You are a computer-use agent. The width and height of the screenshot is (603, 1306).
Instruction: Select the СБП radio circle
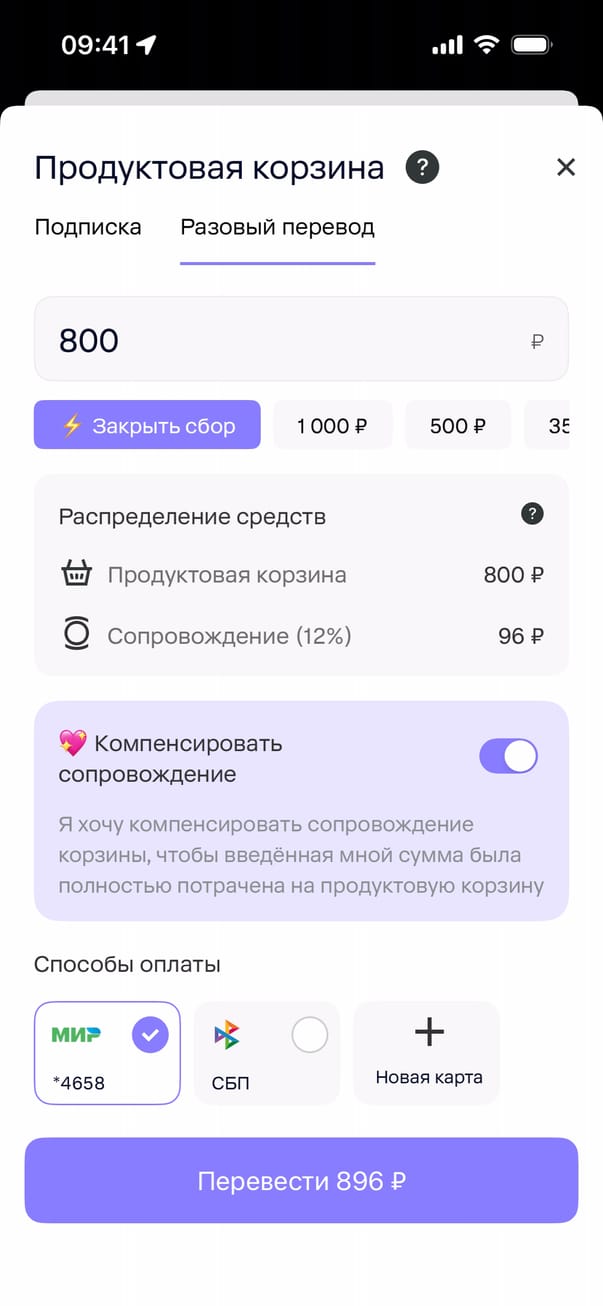point(309,1036)
